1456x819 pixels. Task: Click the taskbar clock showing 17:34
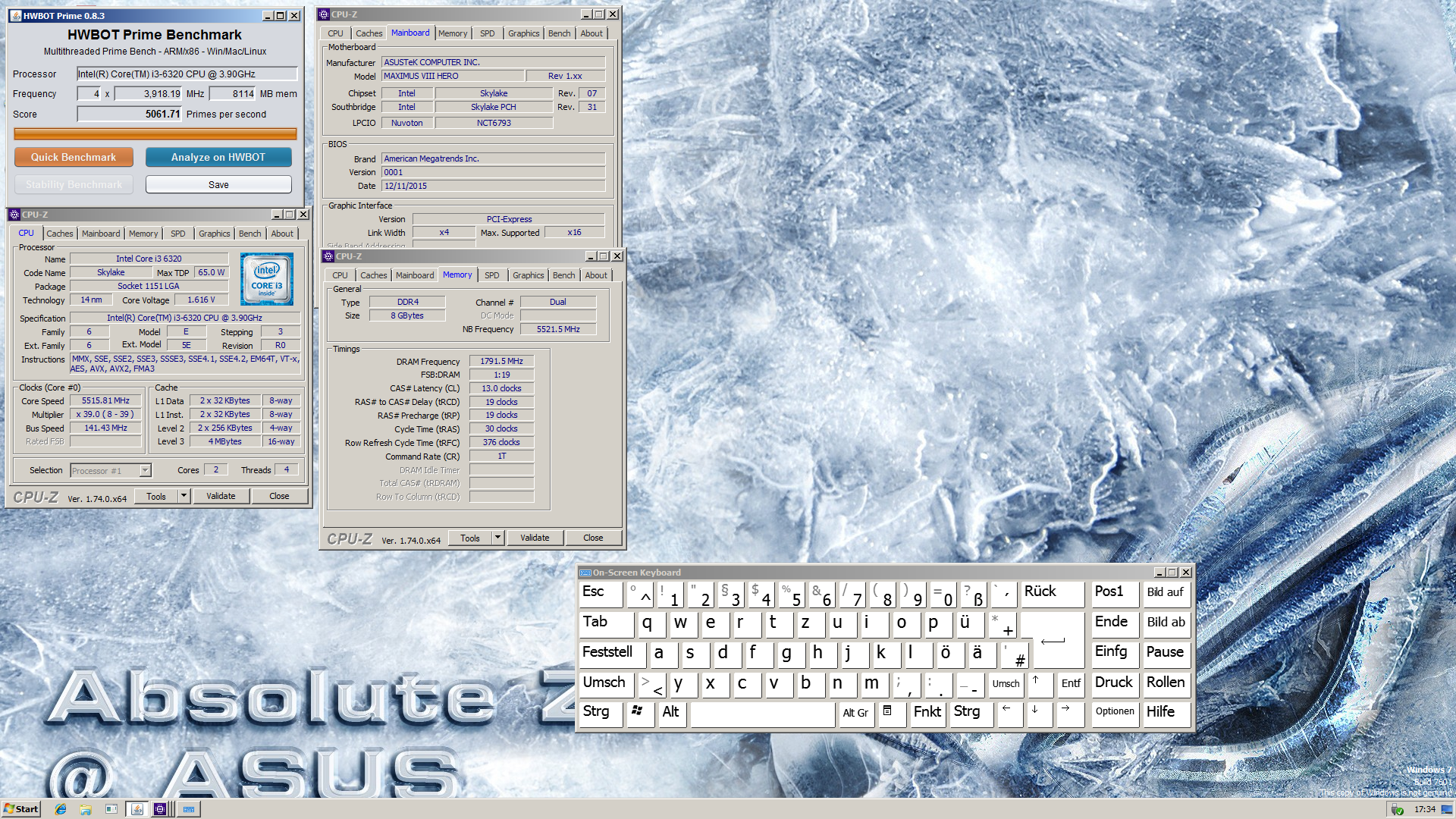point(1425,809)
